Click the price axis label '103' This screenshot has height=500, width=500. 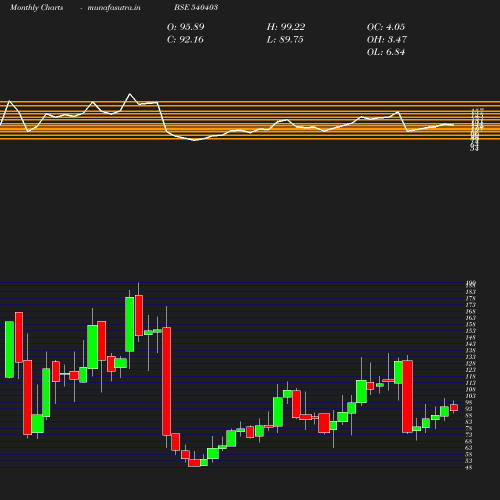click(471, 396)
